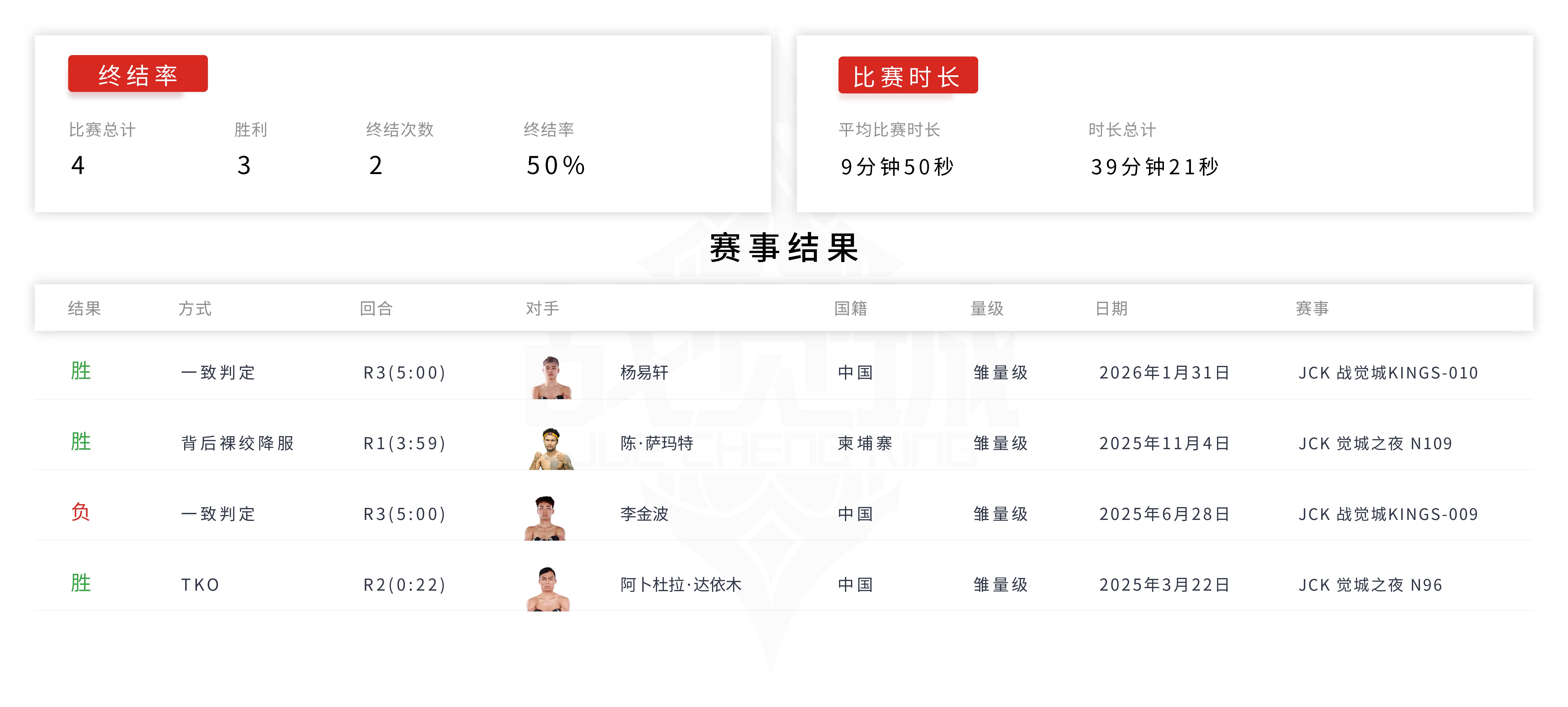
Task: Click the 赛事结果 section heading
Action: [784, 248]
